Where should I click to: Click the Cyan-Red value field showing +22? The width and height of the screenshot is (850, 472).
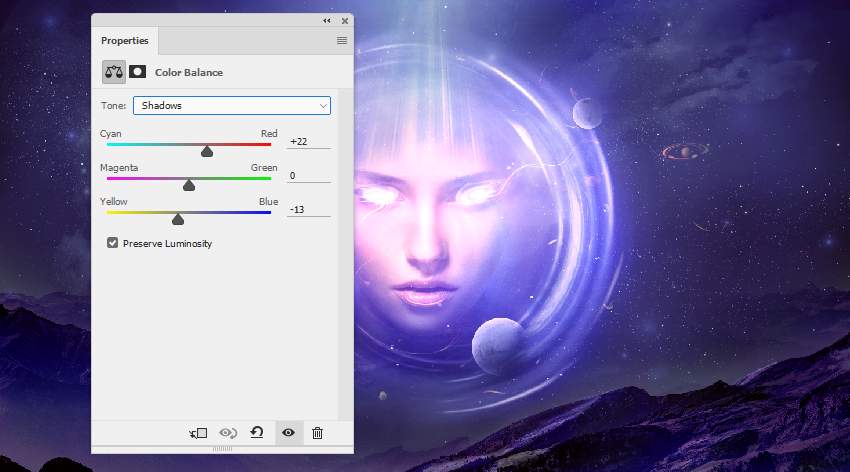tap(308, 141)
